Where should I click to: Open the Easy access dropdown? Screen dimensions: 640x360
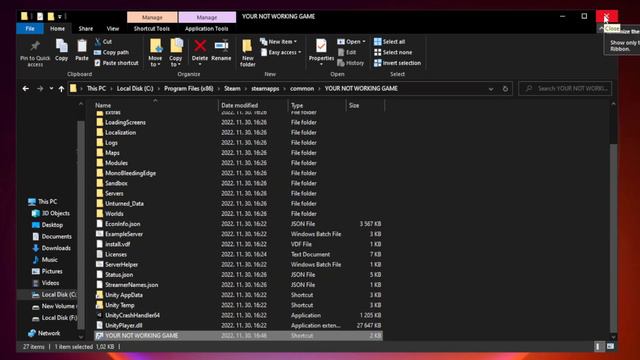[281, 52]
